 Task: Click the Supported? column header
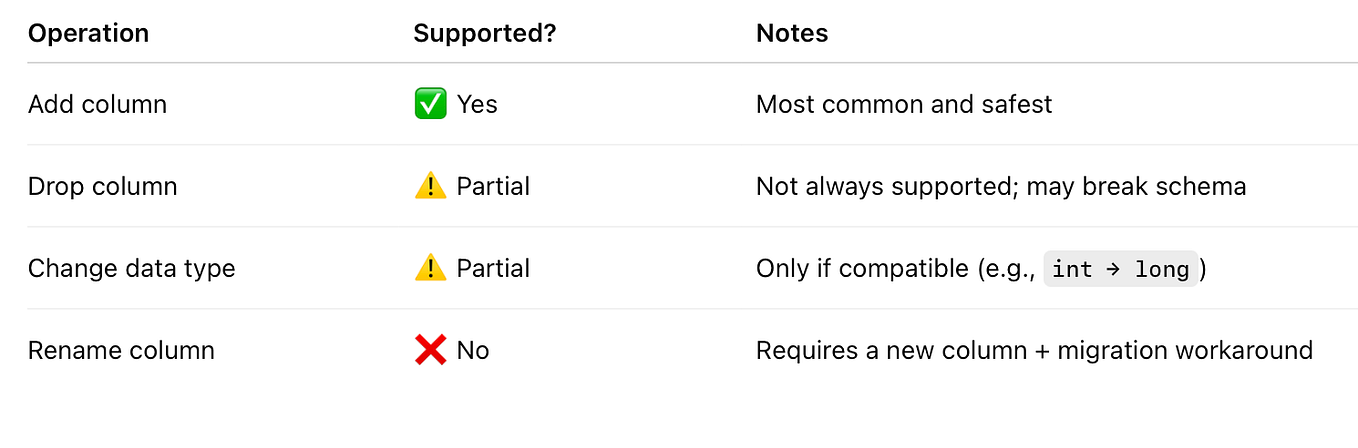point(484,33)
